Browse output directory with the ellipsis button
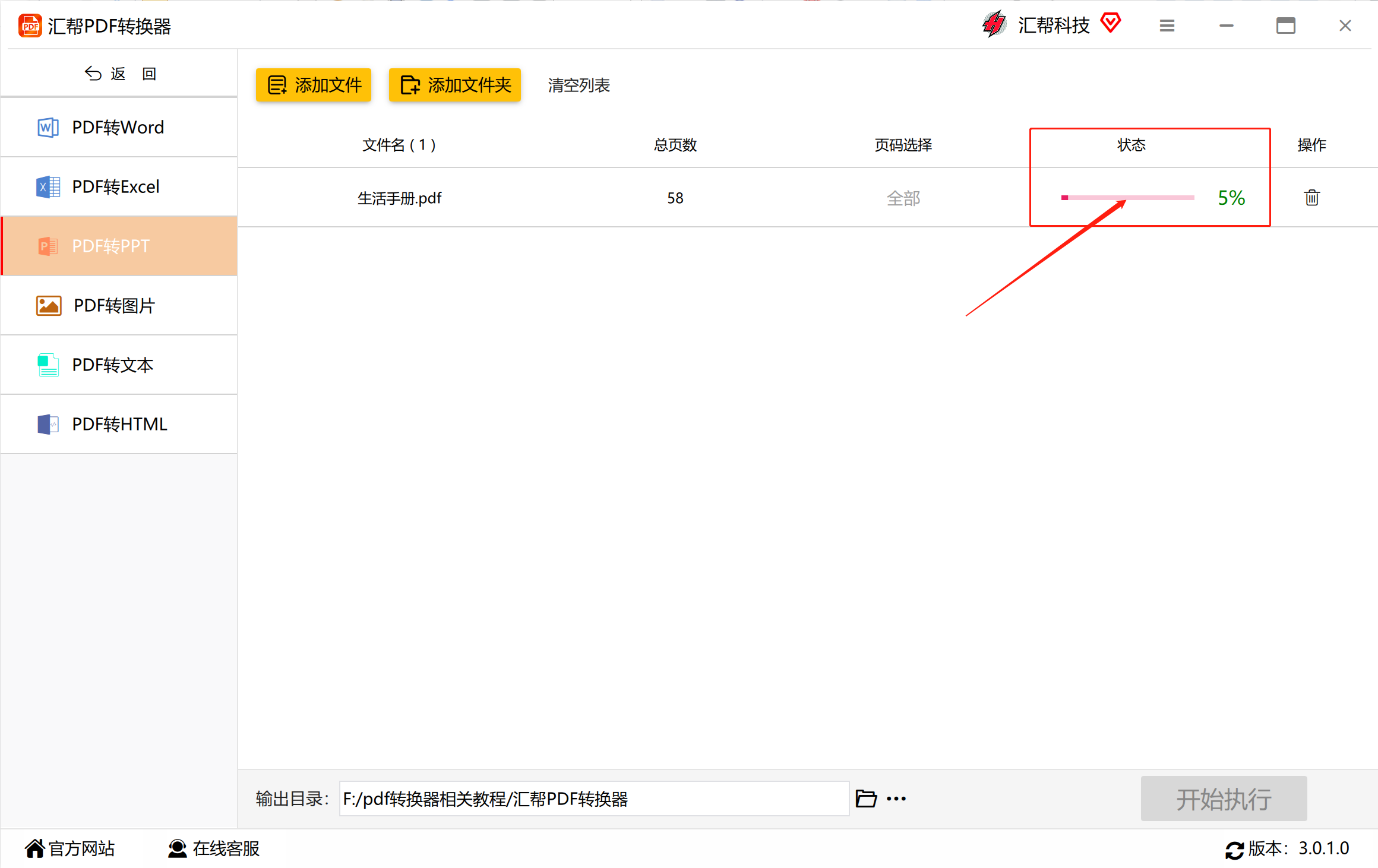Viewport: 1378px width, 868px height. coord(896,799)
